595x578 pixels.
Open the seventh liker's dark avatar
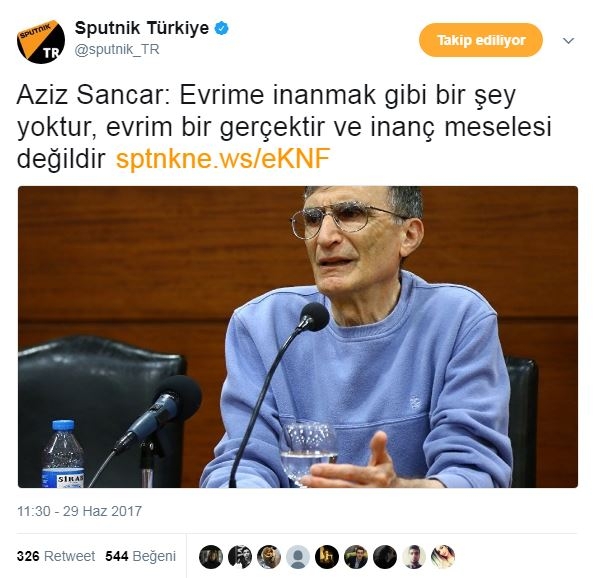tap(385, 557)
